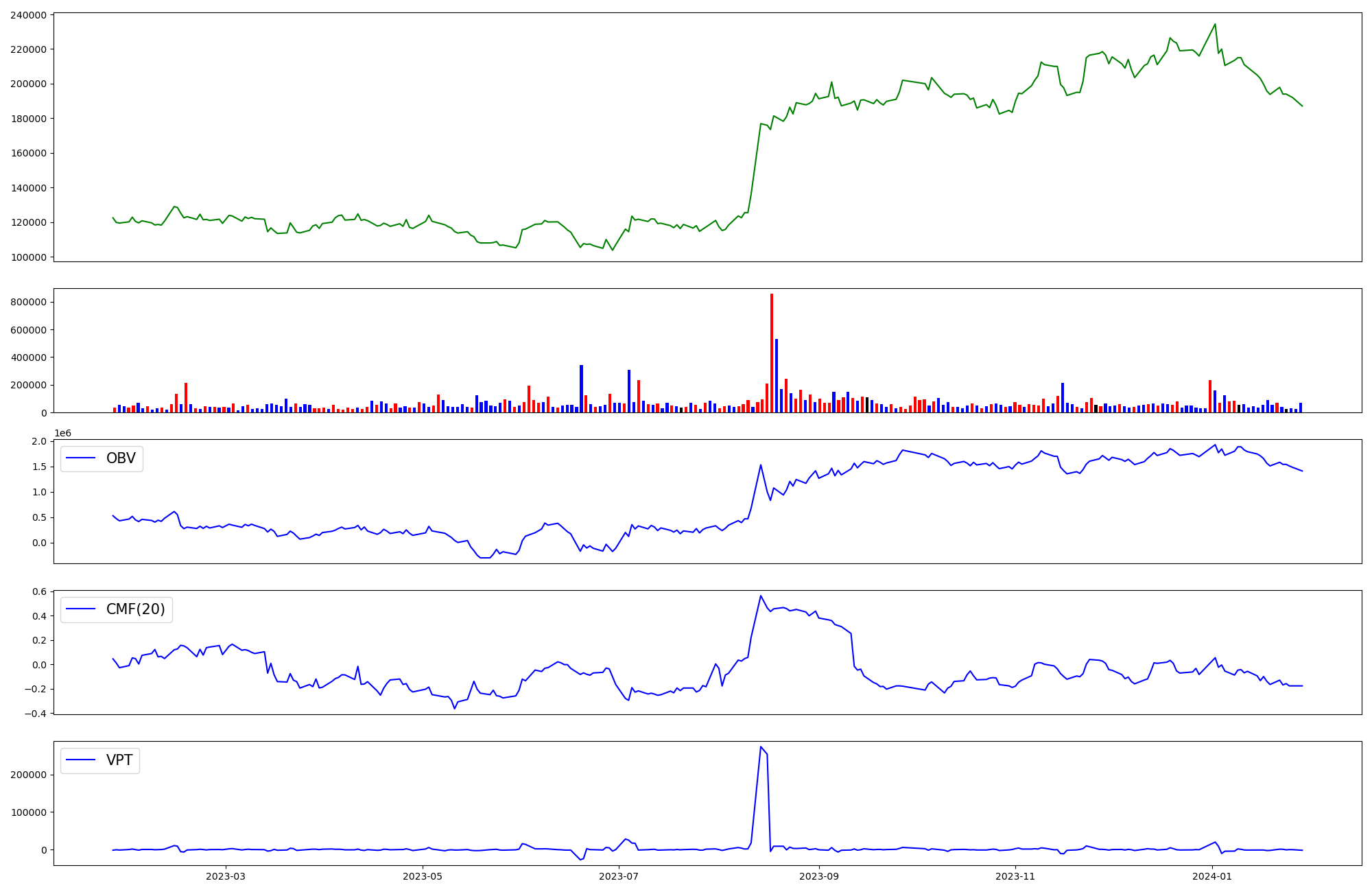This screenshot has height=892, width=1372.
Task: Click the highest point of green price line
Action: click(x=1215, y=25)
